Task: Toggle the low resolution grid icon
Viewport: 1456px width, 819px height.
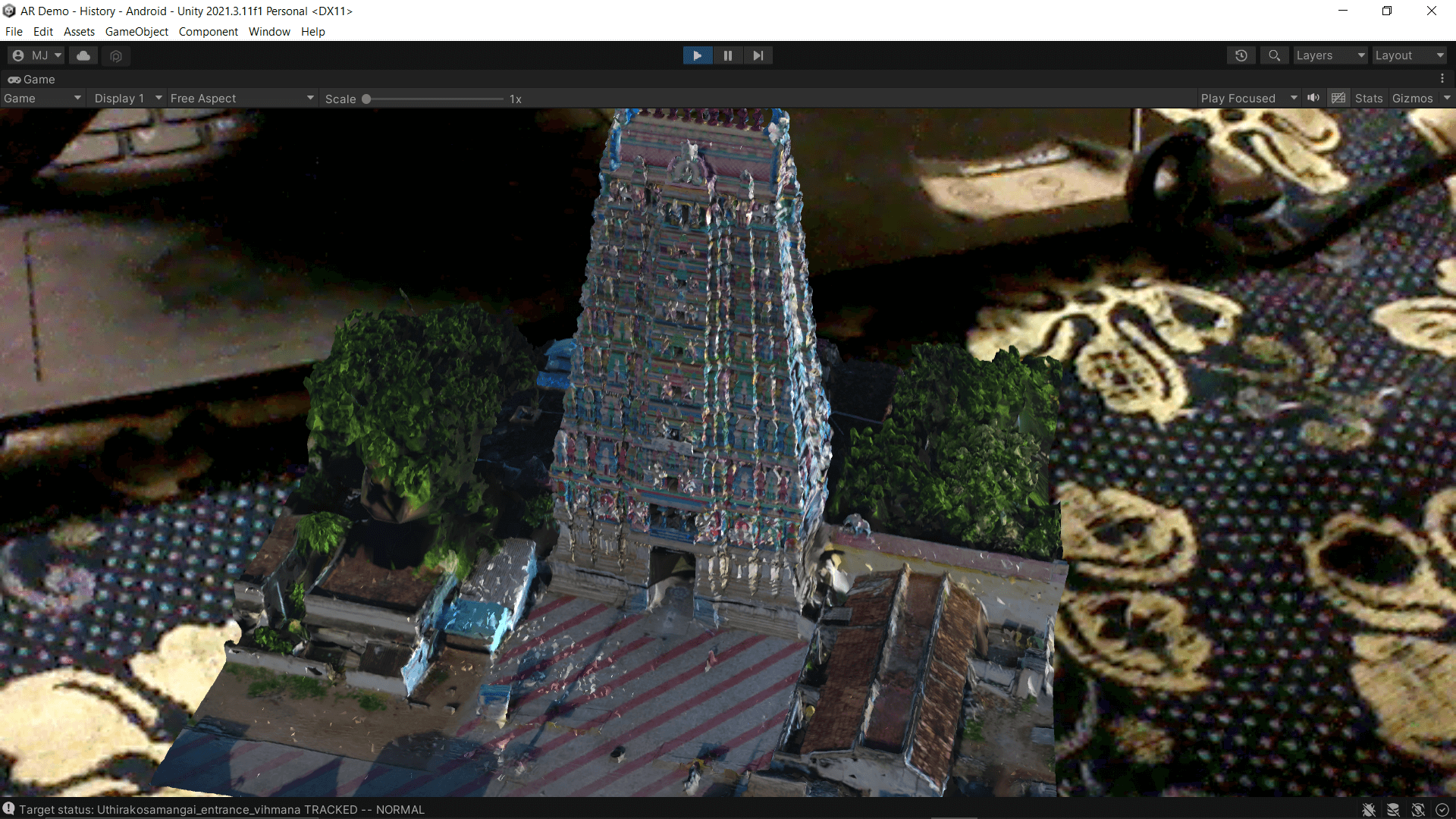Action: point(1338,98)
